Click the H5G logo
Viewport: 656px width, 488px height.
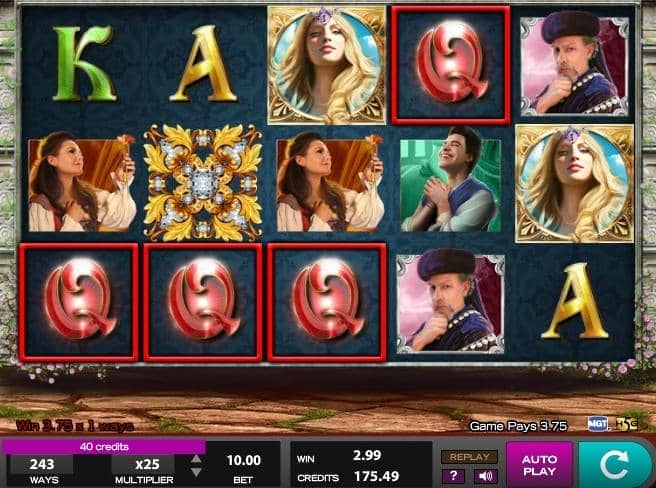point(626,424)
